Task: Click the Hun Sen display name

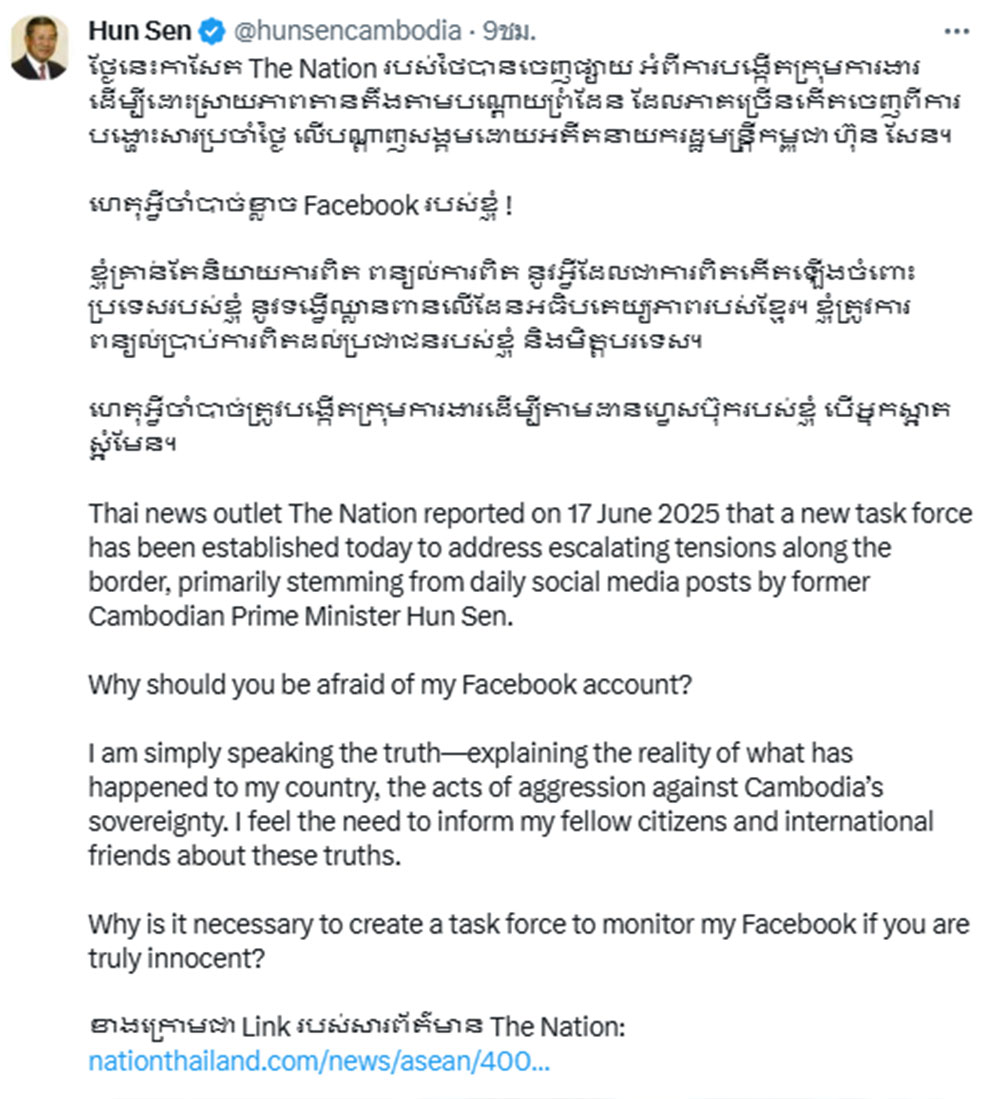Action: click(139, 31)
